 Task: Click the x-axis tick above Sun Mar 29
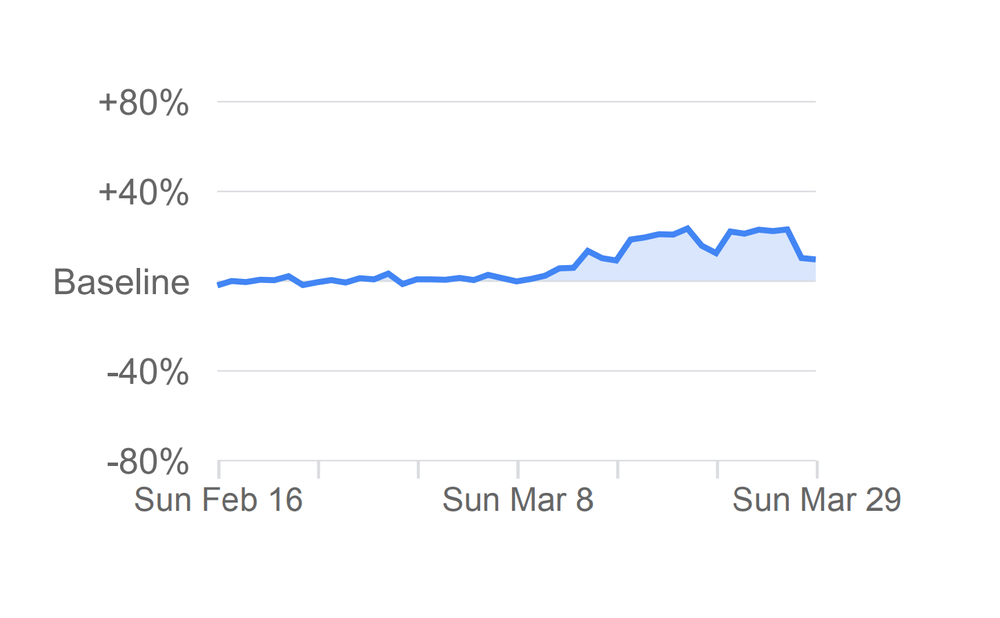[817, 469]
